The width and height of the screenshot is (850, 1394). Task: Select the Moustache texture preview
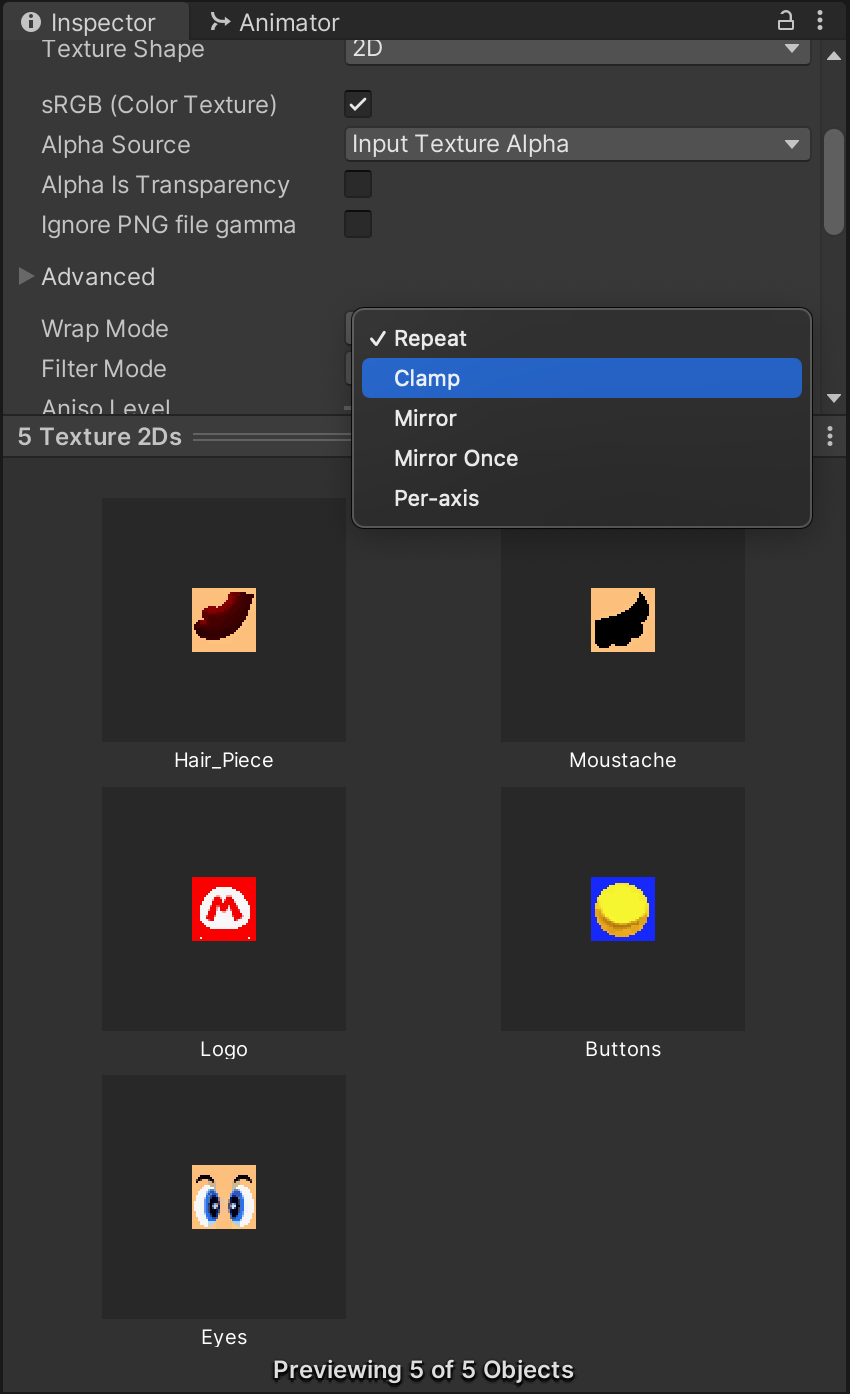pos(622,620)
